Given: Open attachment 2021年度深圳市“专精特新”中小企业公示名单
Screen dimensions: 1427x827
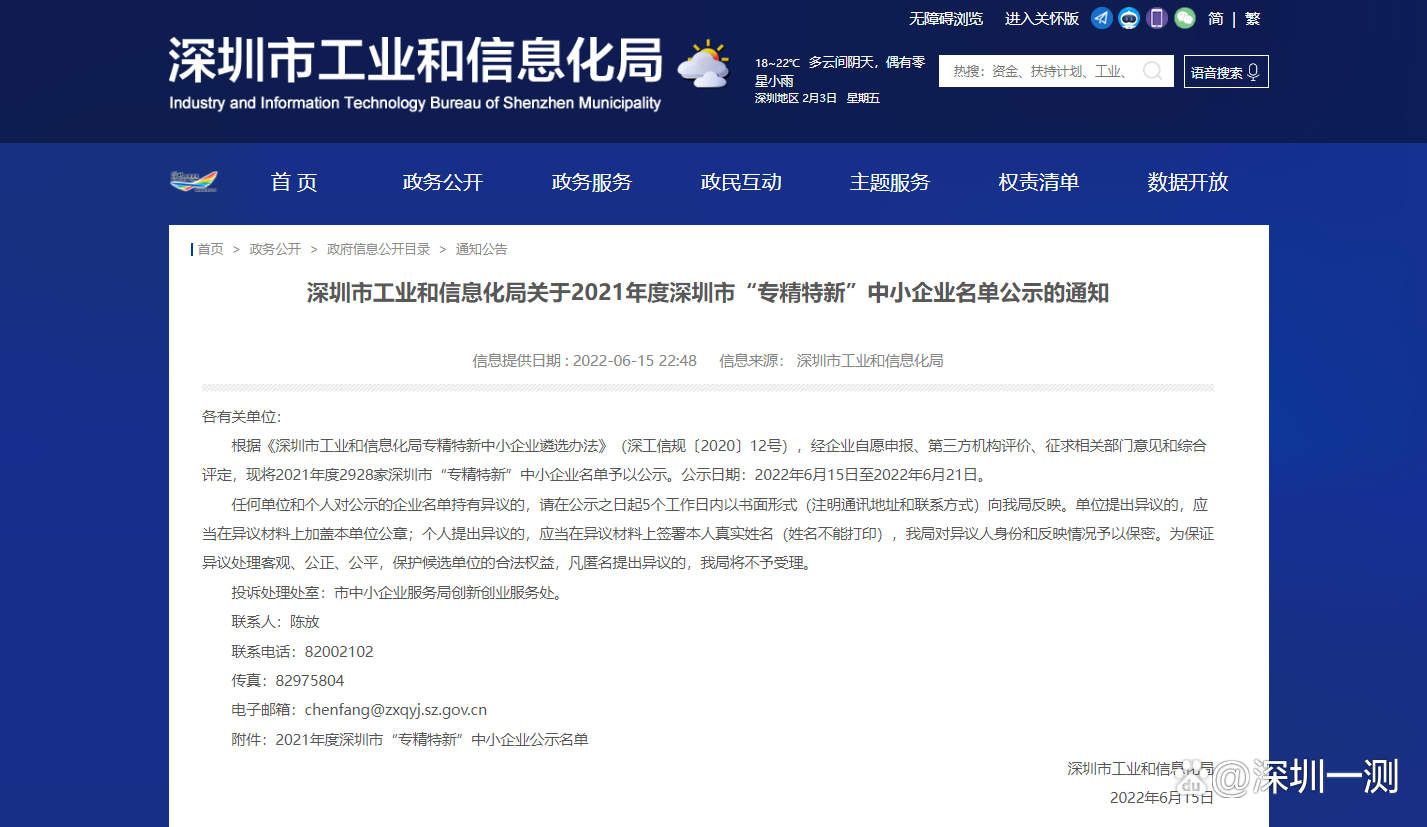Looking at the screenshot, I should [432, 740].
